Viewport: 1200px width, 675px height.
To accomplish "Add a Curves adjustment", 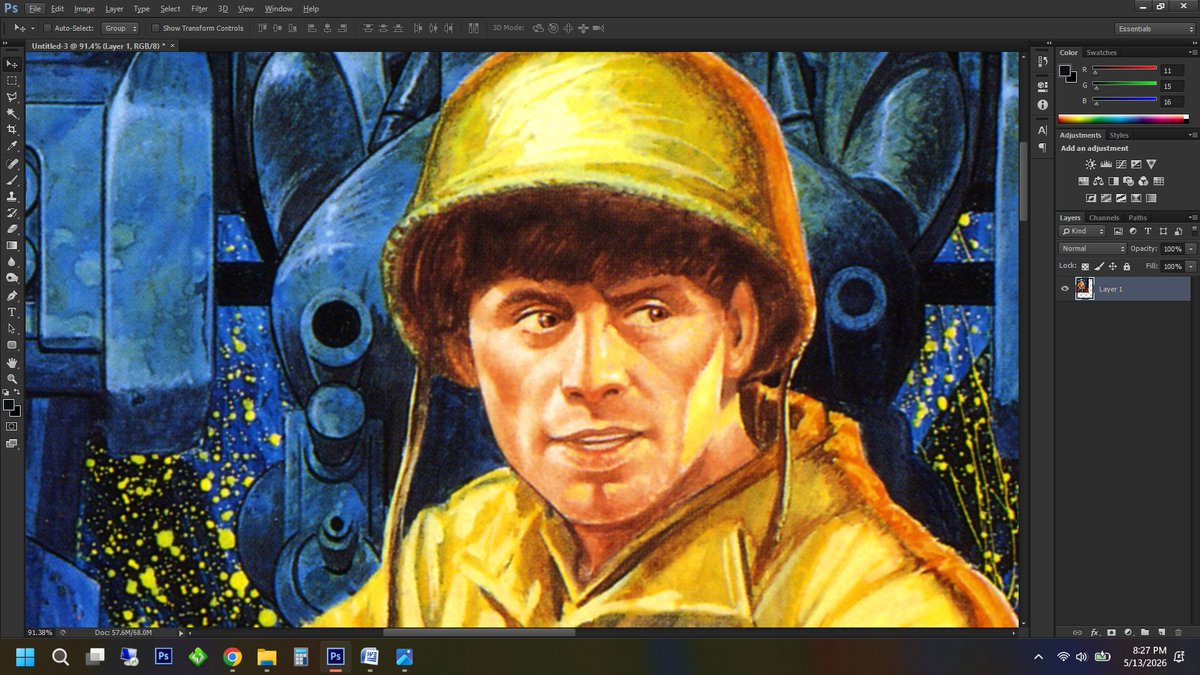I will coord(1121,163).
